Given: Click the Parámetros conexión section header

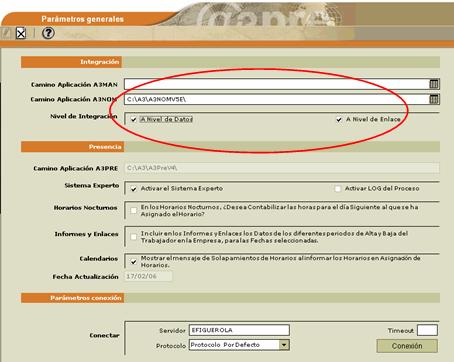Looking at the screenshot, I should pos(72,298).
